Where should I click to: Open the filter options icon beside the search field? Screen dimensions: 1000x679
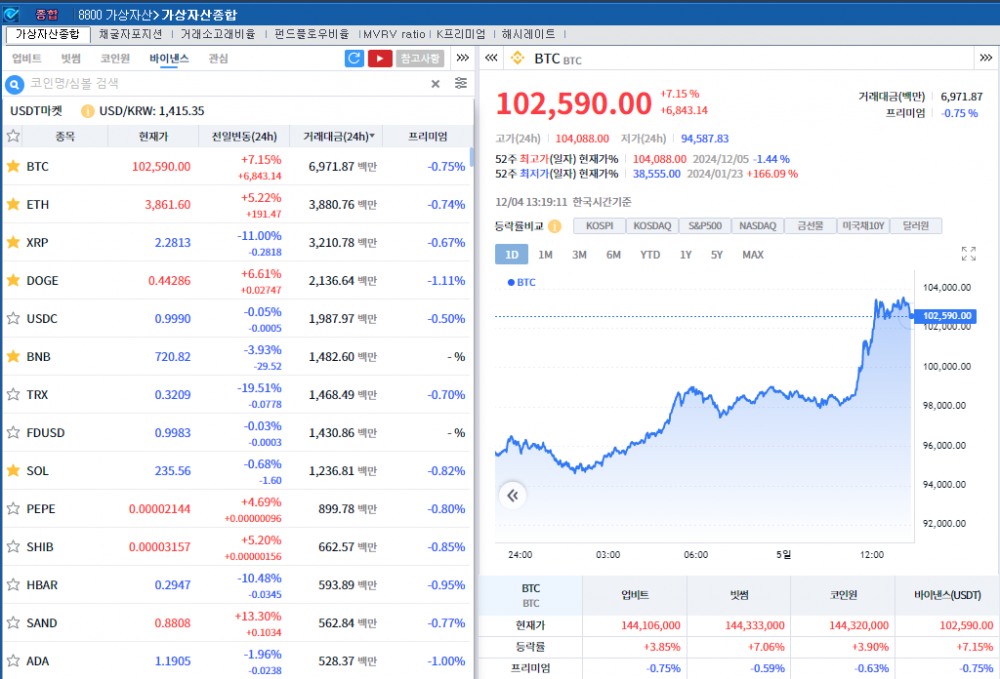pyautogui.click(x=460, y=83)
